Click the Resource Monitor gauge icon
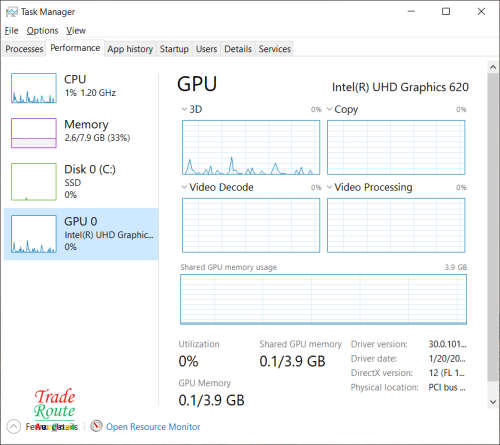Image resolution: width=500 pixels, height=445 pixels. [96, 426]
